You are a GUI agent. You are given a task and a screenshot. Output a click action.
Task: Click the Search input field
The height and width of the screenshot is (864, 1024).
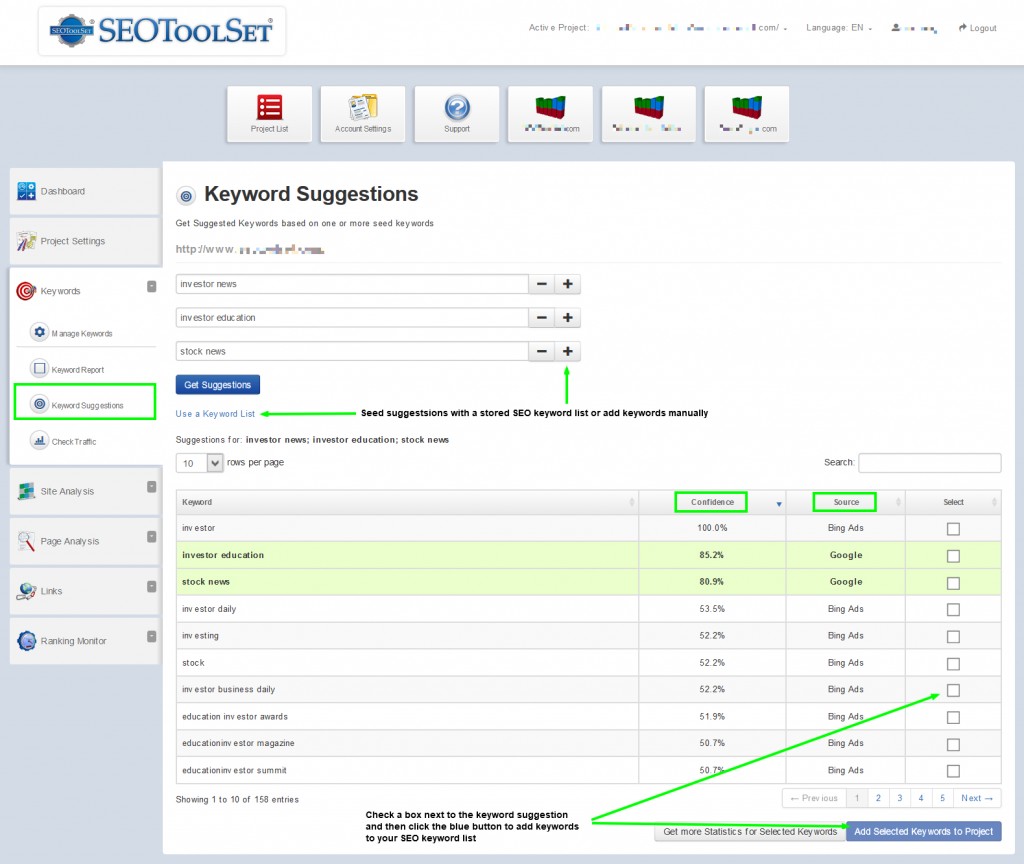pos(929,463)
